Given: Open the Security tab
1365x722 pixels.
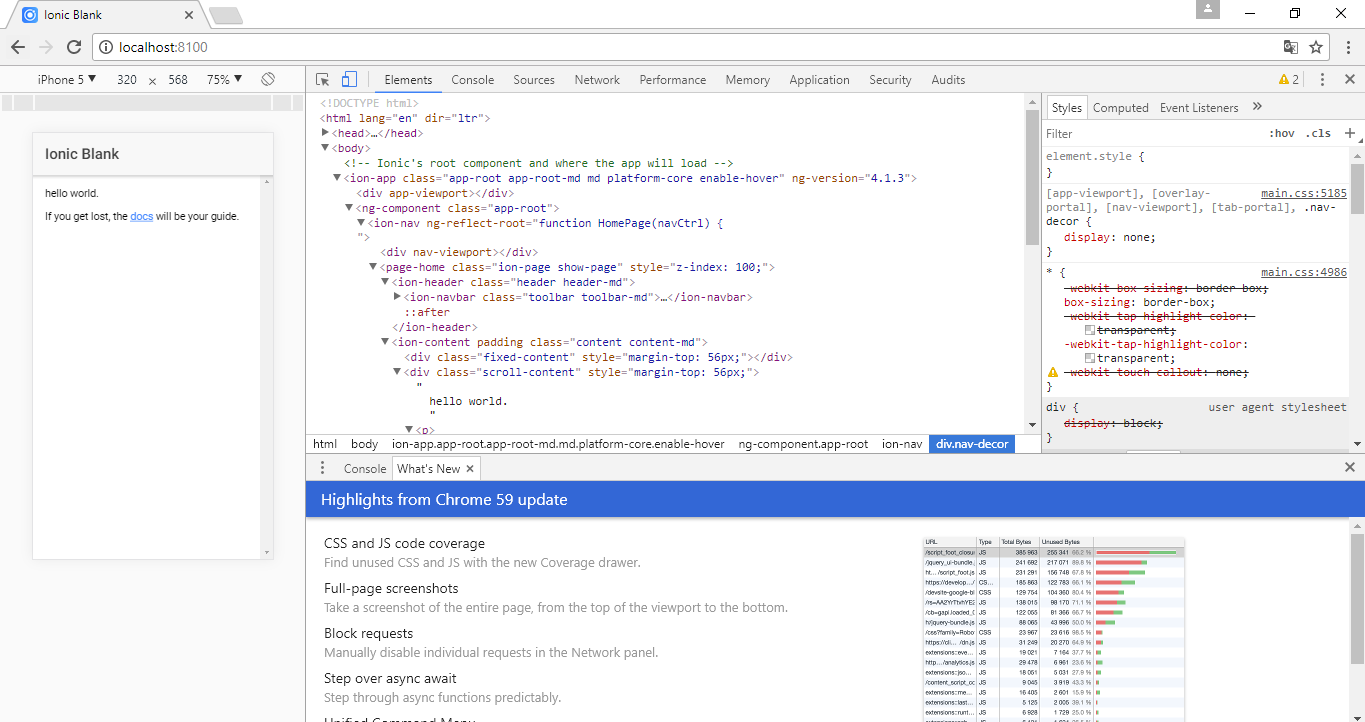Looking at the screenshot, I should [890, 80].
